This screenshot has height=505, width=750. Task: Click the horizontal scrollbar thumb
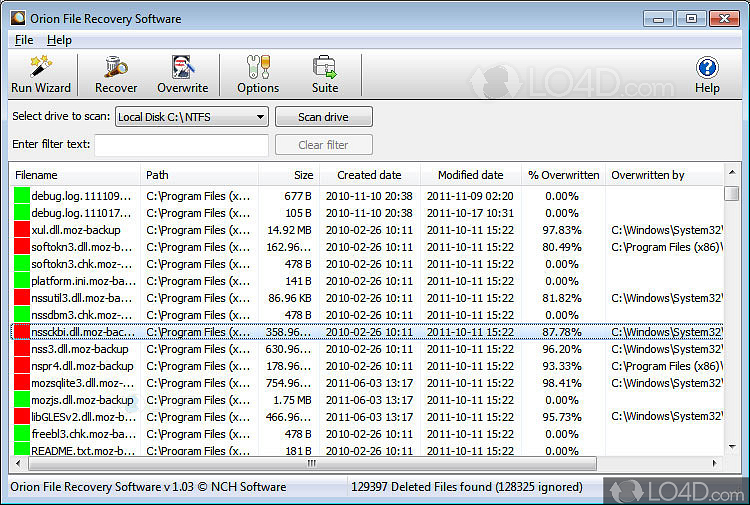(x=312, y=463)
